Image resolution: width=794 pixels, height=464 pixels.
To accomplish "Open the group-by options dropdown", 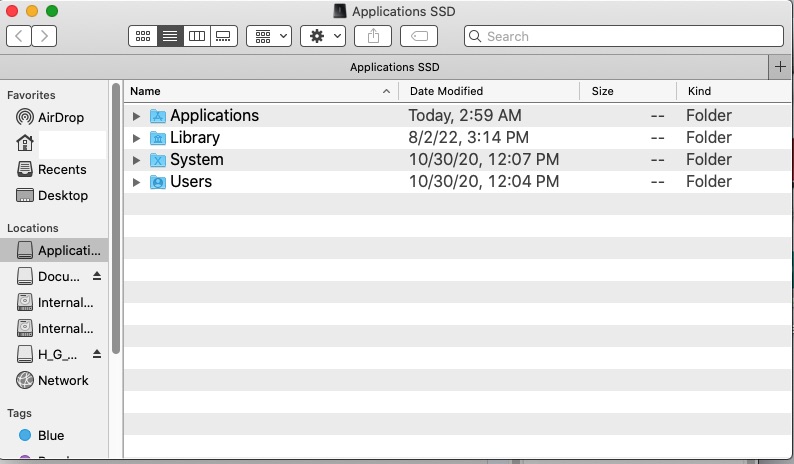I will pos(269,36).
